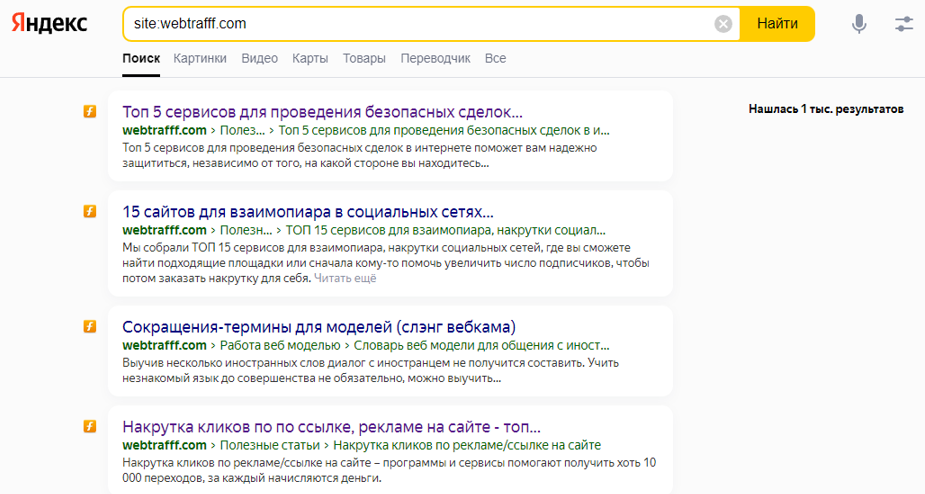
Task: Click webtrafff.com domain under 15 сайтов result
Action: tap(164, 230)
